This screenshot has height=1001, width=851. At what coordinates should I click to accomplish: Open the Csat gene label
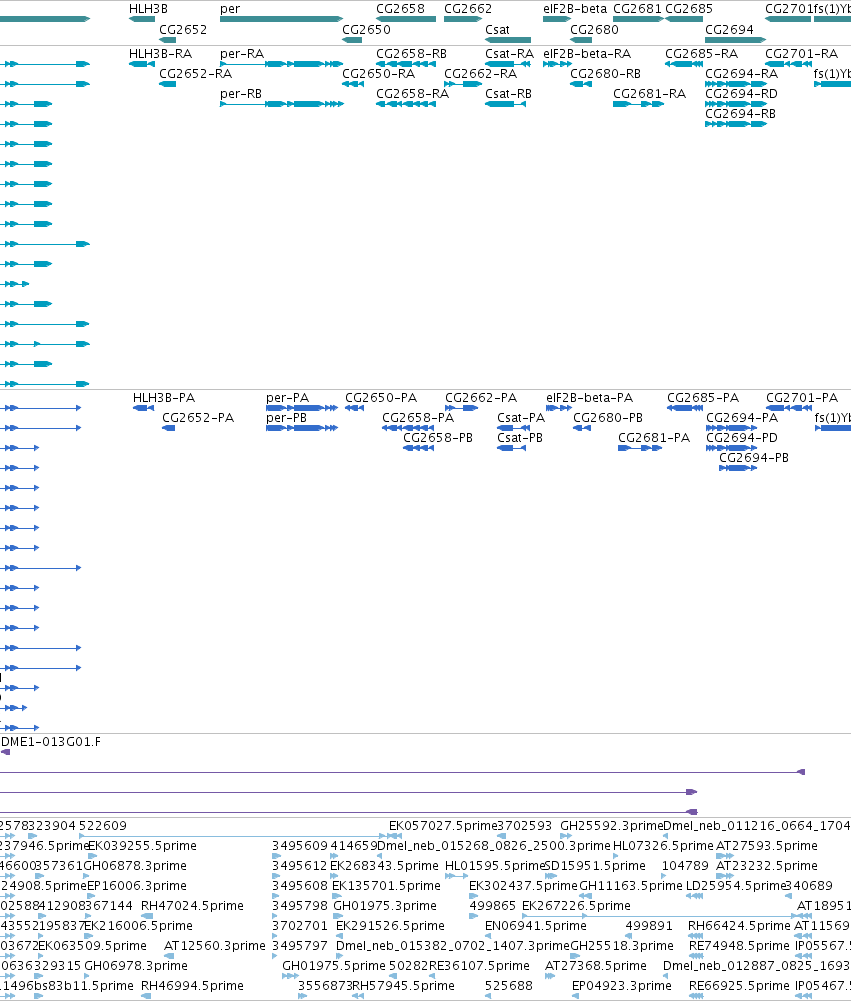(497, 29)
